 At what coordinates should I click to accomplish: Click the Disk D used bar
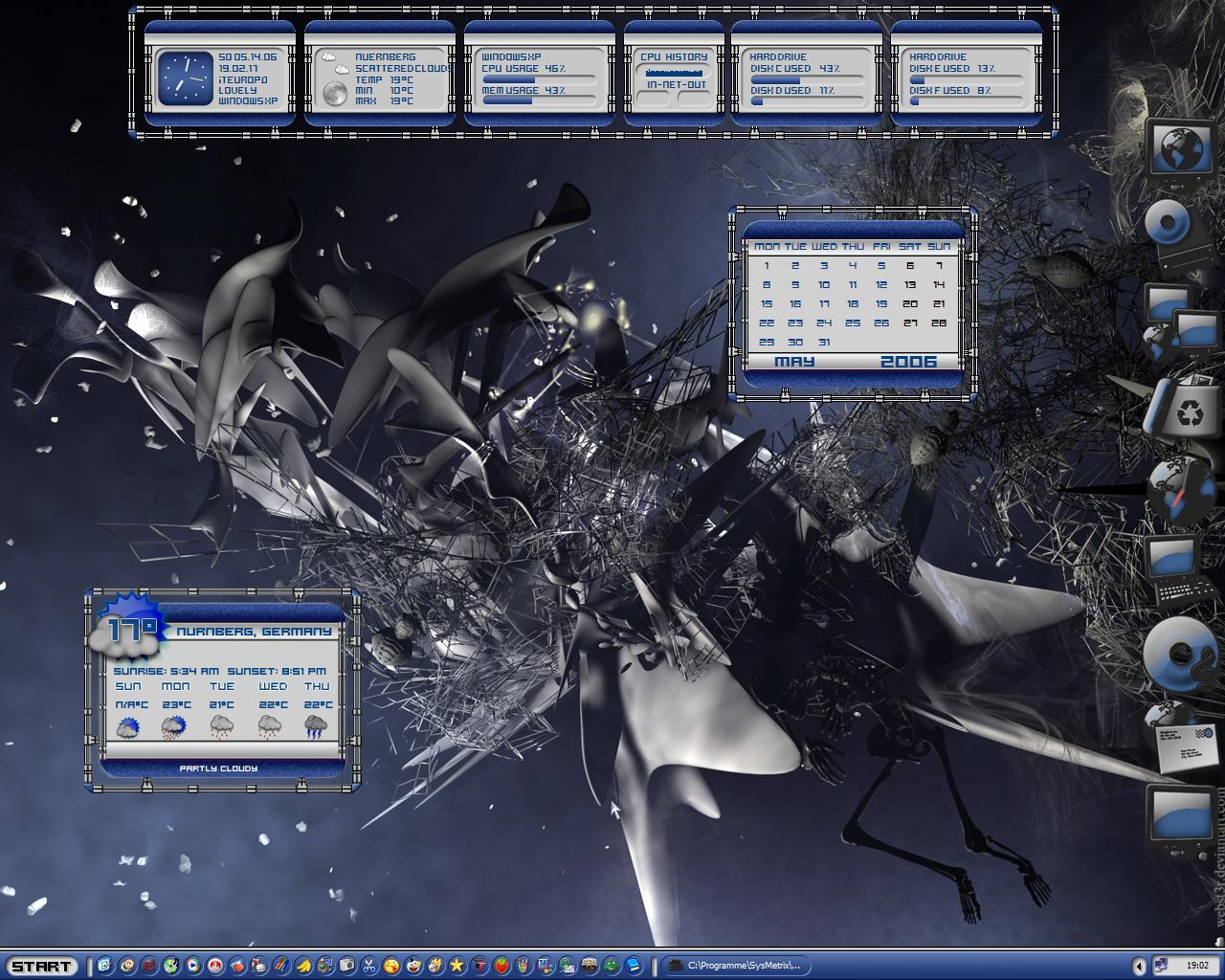pos(807,100)
